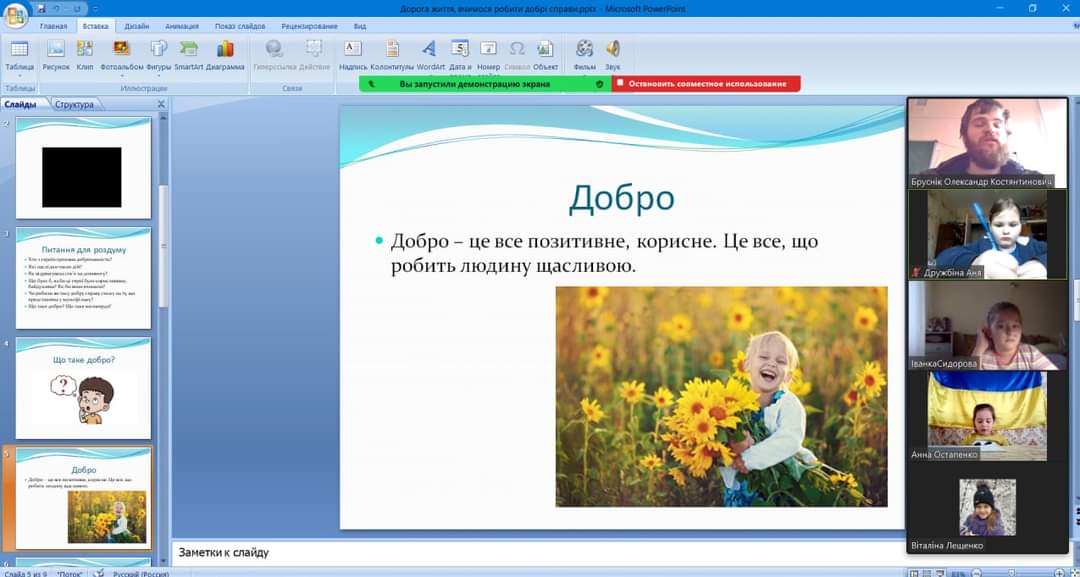Screen dimensions: 1080x577
Task: Switch to the Дизайн ribbon tab
Action: coord(136,26)
